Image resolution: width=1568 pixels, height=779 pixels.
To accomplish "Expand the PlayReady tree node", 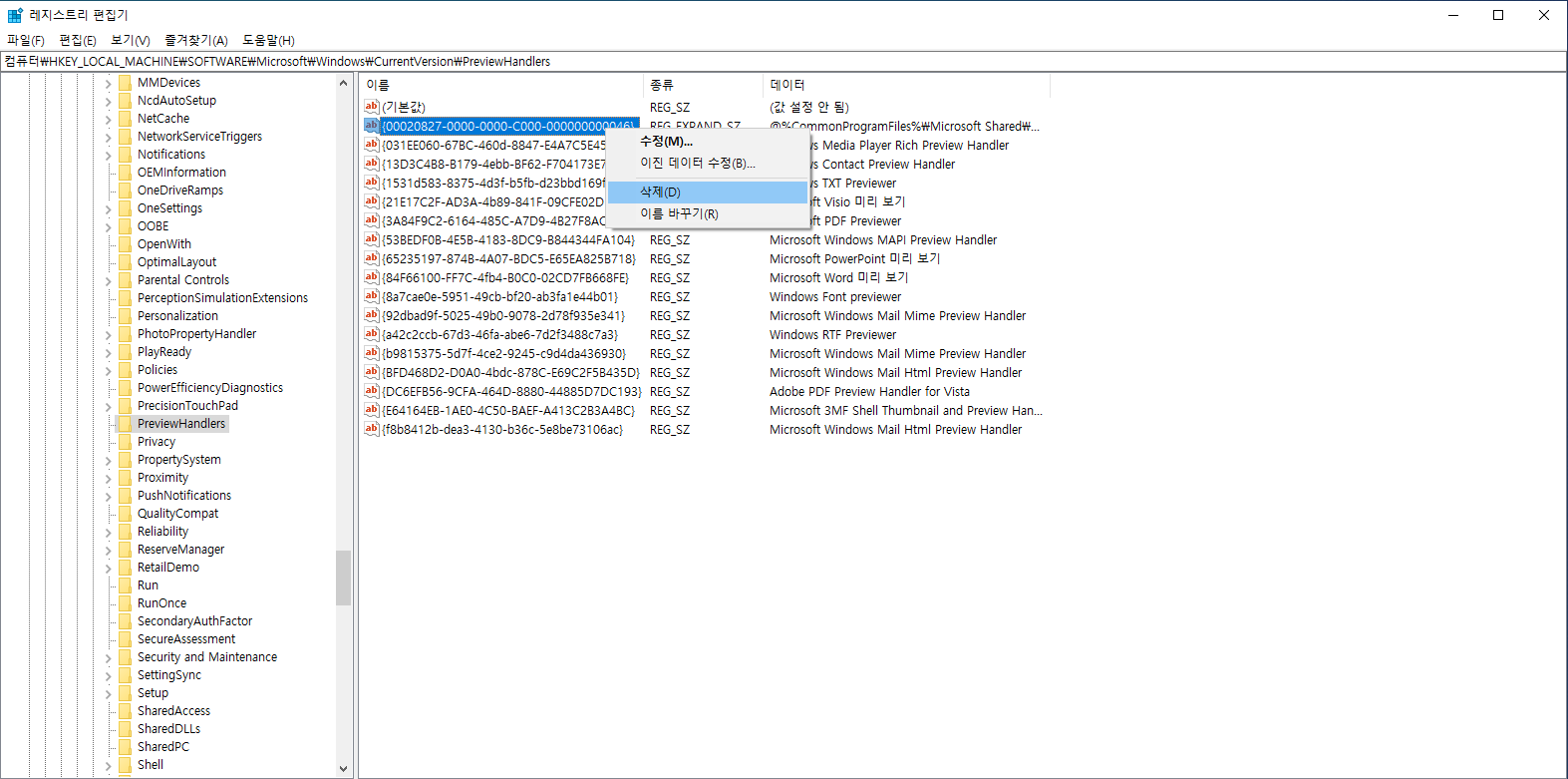I will tap(109, 352).
